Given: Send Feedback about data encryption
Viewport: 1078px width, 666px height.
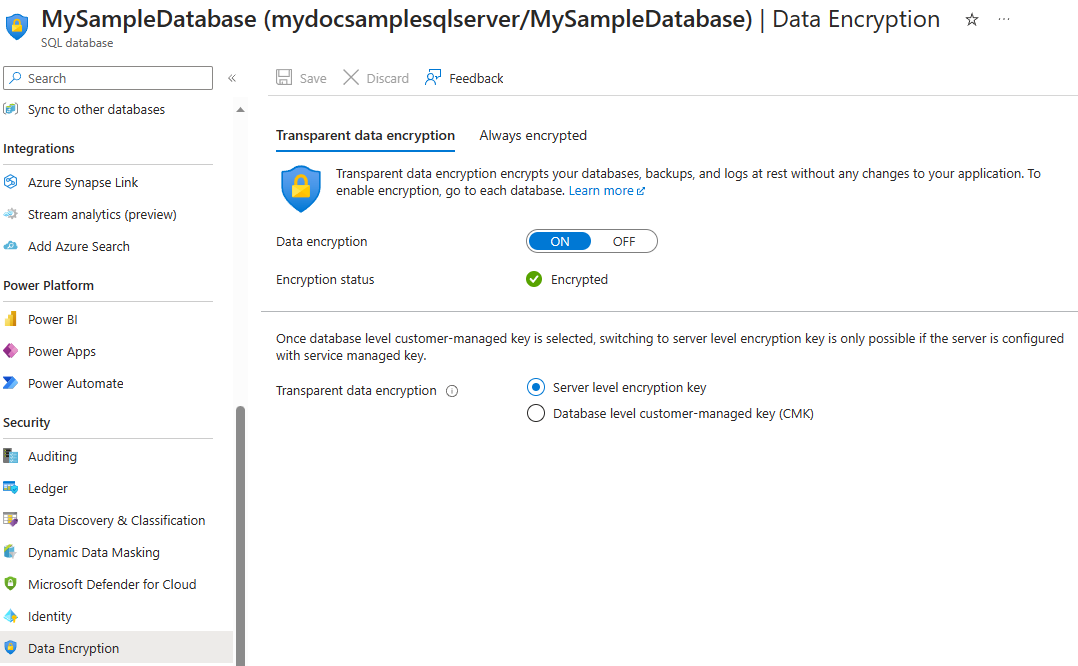Looking at the screenshot, I should click(x=463, y=77).
